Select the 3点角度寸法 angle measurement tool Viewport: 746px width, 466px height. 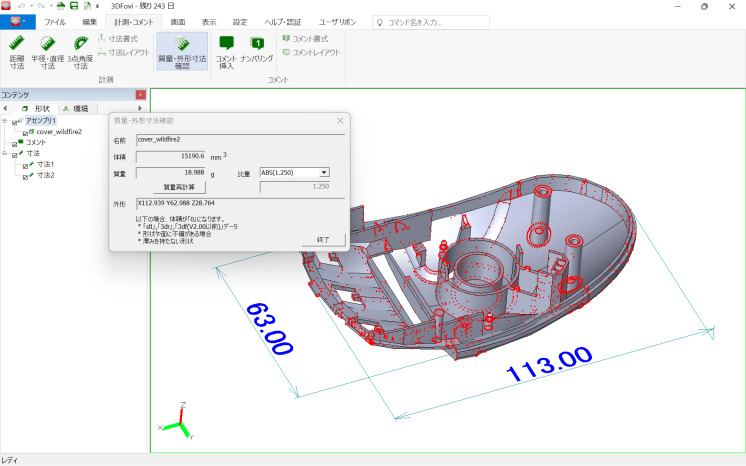tap(80, 52)
